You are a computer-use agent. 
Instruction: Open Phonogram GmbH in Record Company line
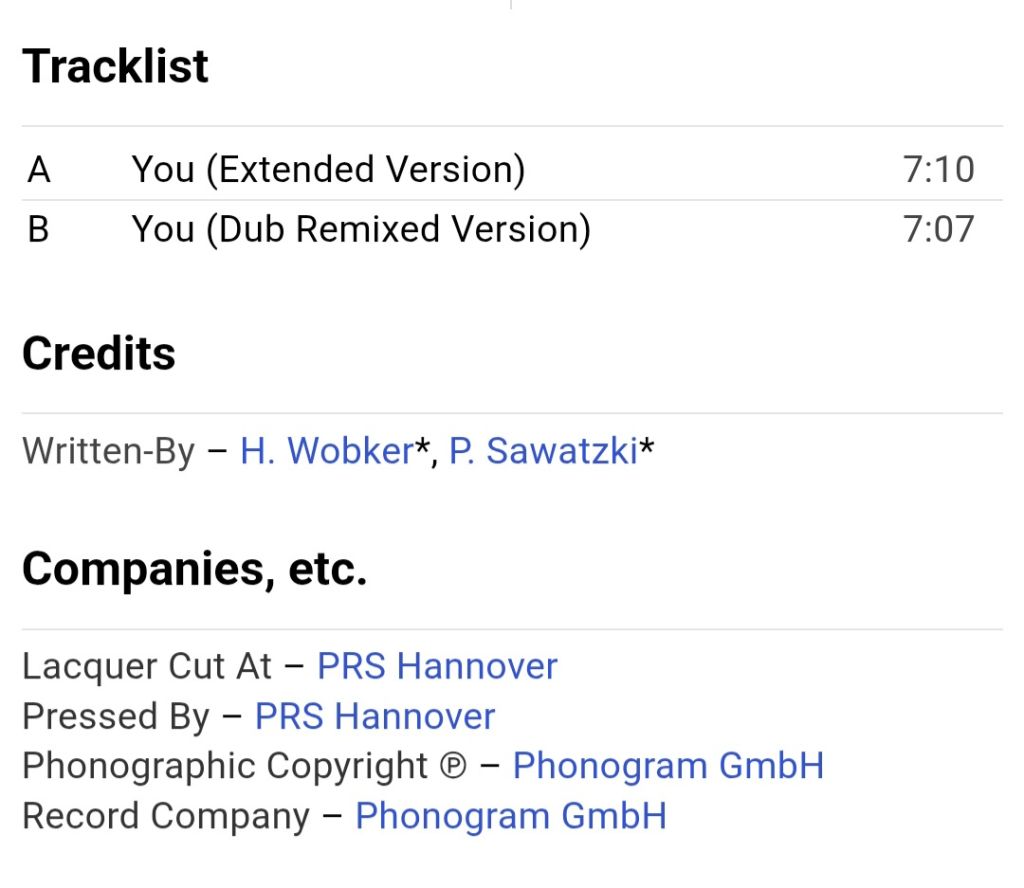pyautogui.click(x=511, y=816)
